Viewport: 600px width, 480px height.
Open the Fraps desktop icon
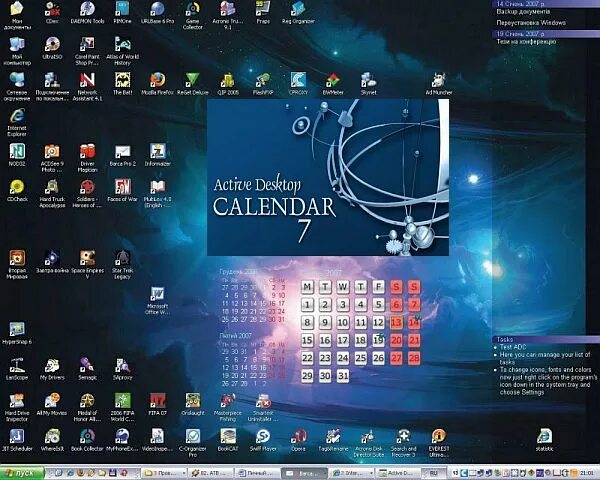coord(263,13)
